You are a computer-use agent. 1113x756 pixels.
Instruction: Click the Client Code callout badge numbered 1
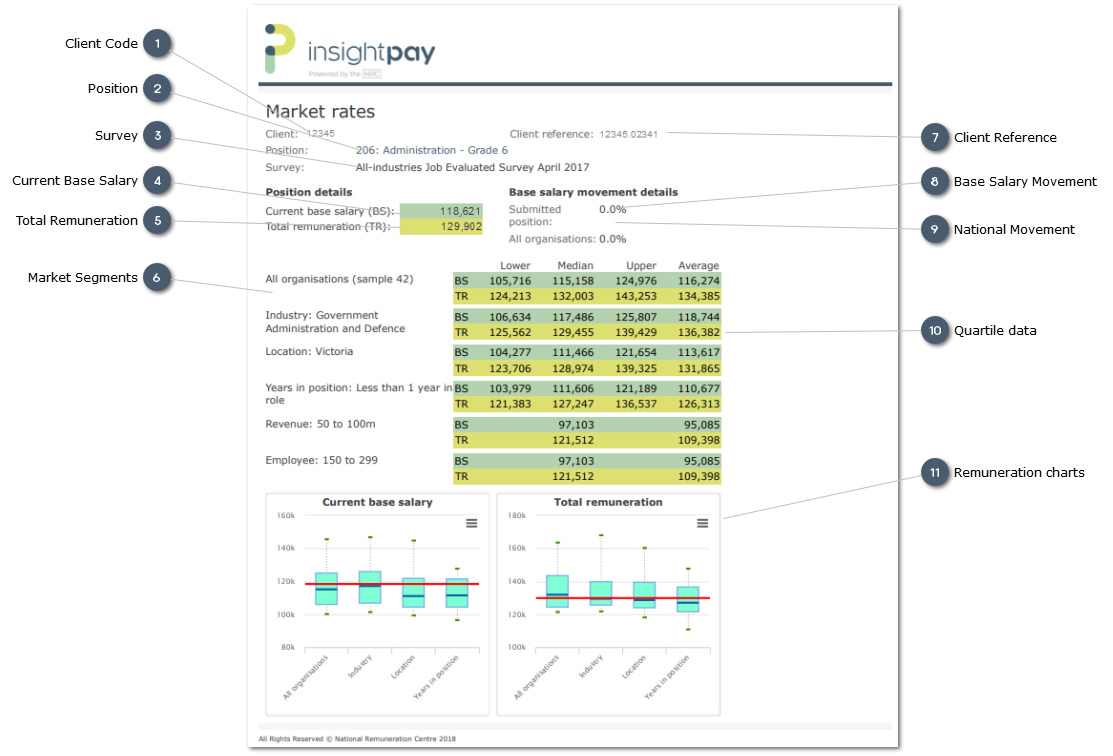click(x=157, y=43)
